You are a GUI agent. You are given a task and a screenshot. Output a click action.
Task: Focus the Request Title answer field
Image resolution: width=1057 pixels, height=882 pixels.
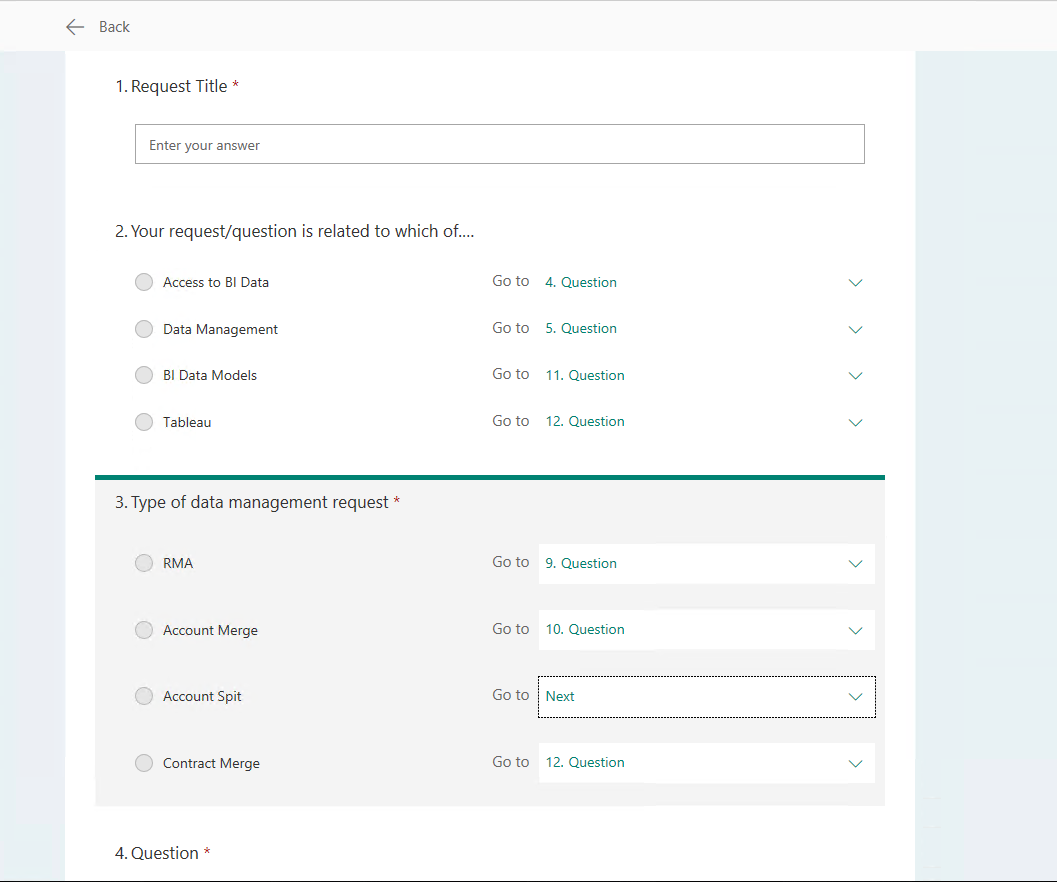[500, 144]
